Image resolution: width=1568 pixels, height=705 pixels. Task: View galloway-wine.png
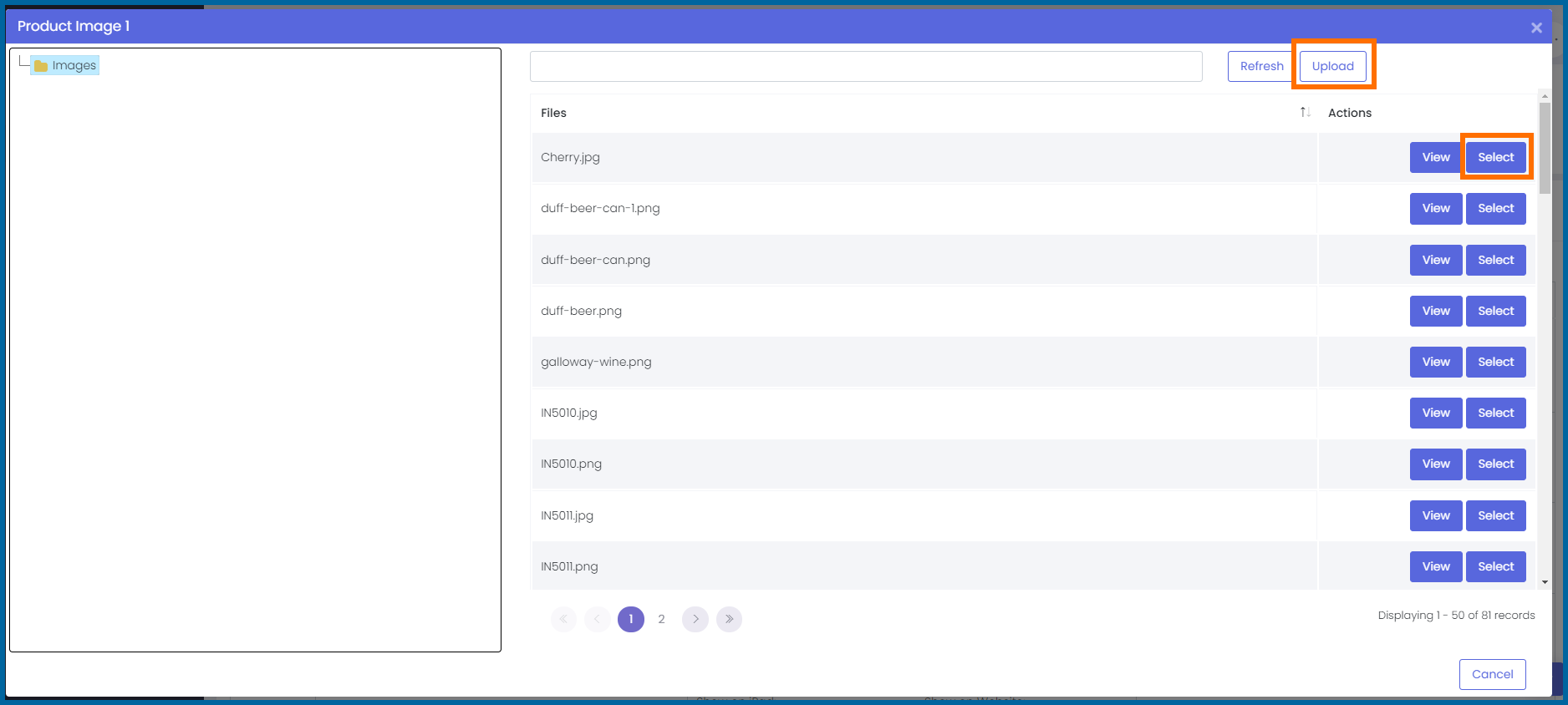tap(1436, 362)
